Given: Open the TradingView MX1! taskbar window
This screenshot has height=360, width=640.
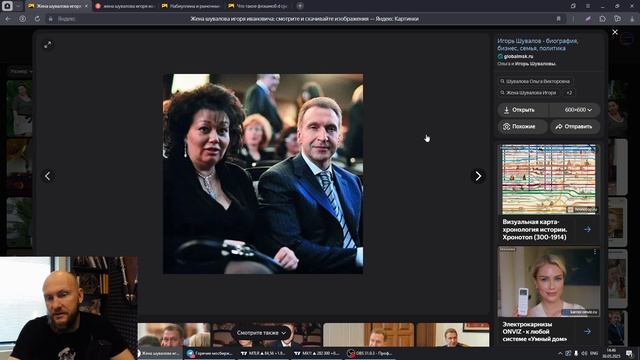Looking at the screenshot, I should tap(317, 353).
